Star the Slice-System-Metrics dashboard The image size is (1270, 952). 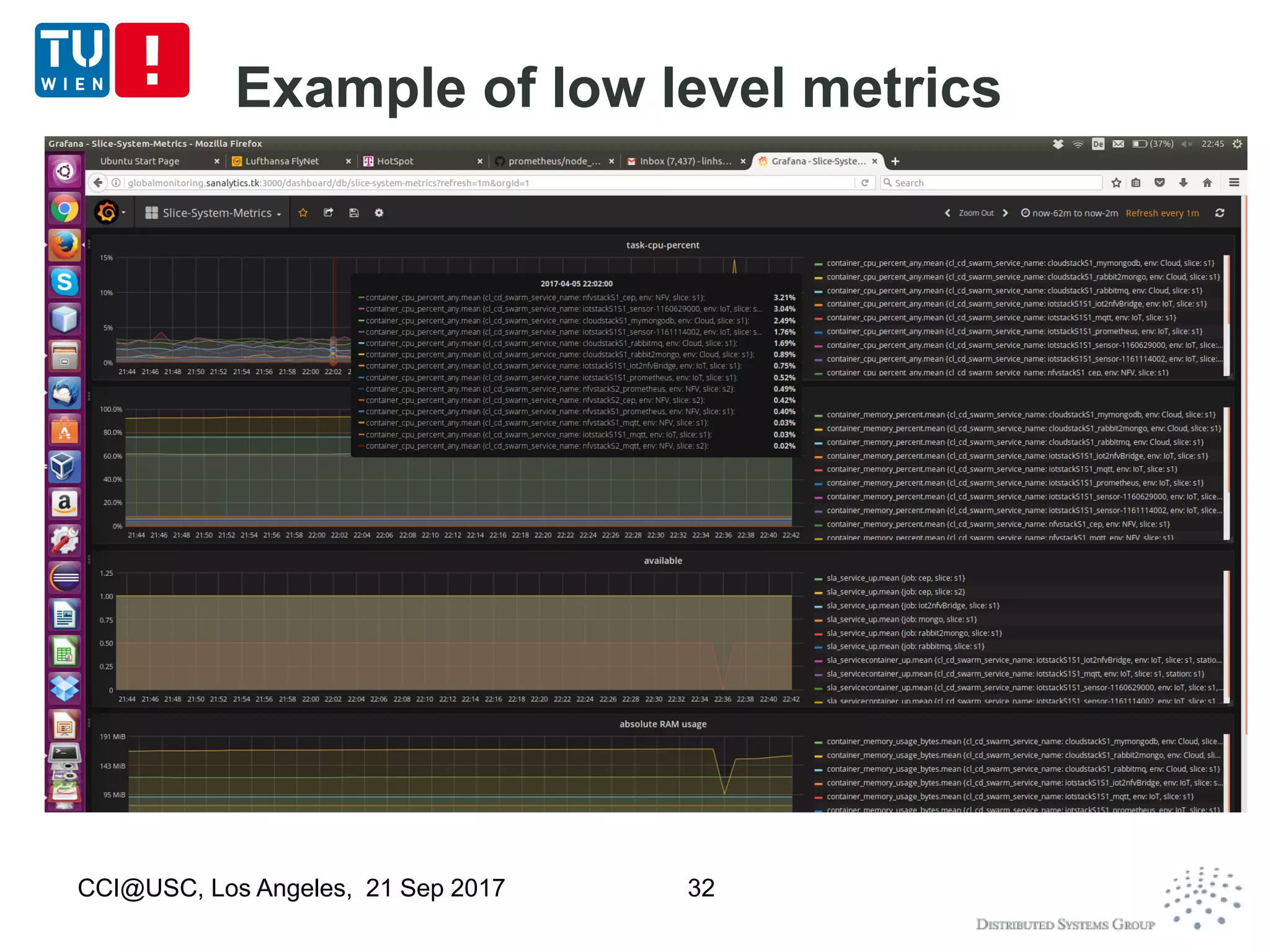pyautogui.click(x=303, y=213)
